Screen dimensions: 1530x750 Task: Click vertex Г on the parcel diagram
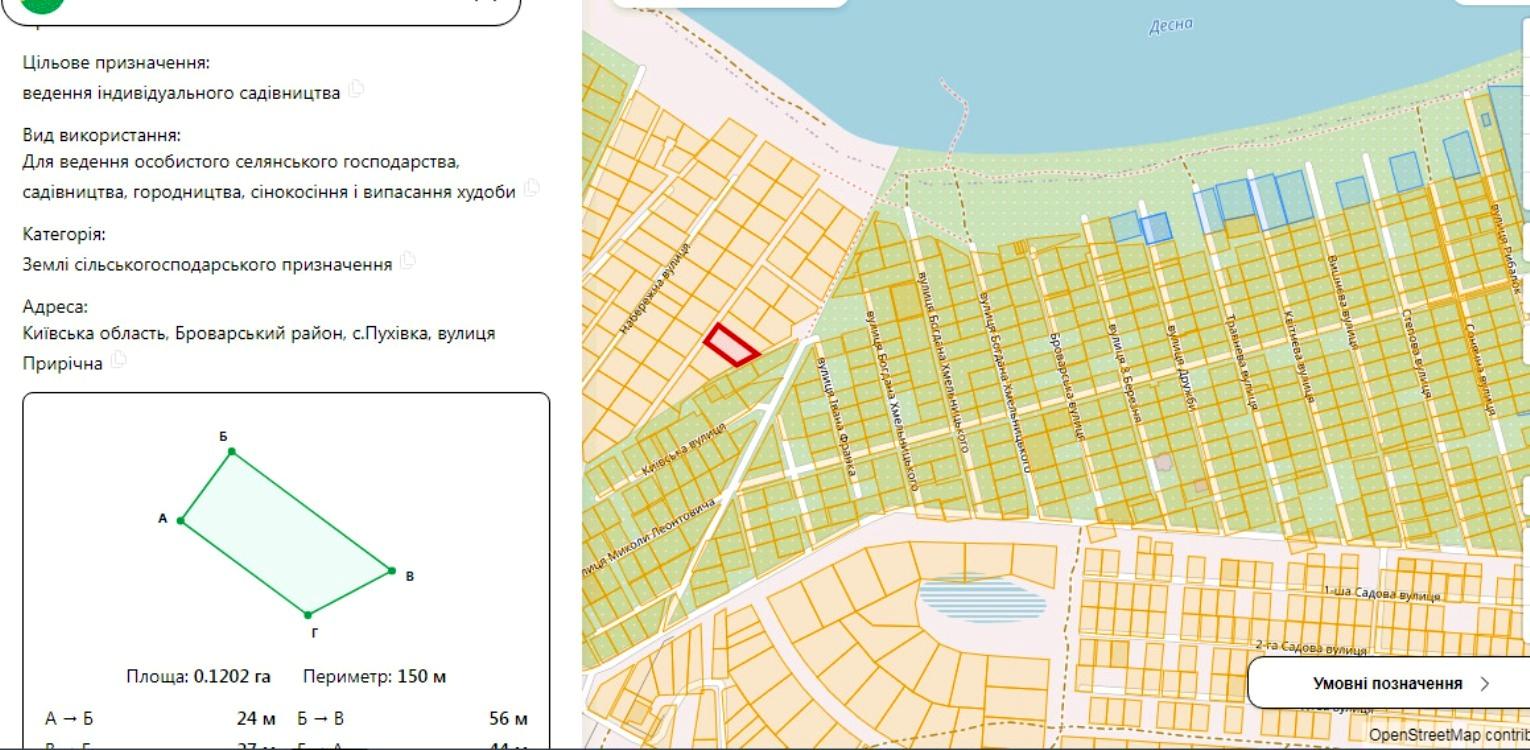click(308, 615)
